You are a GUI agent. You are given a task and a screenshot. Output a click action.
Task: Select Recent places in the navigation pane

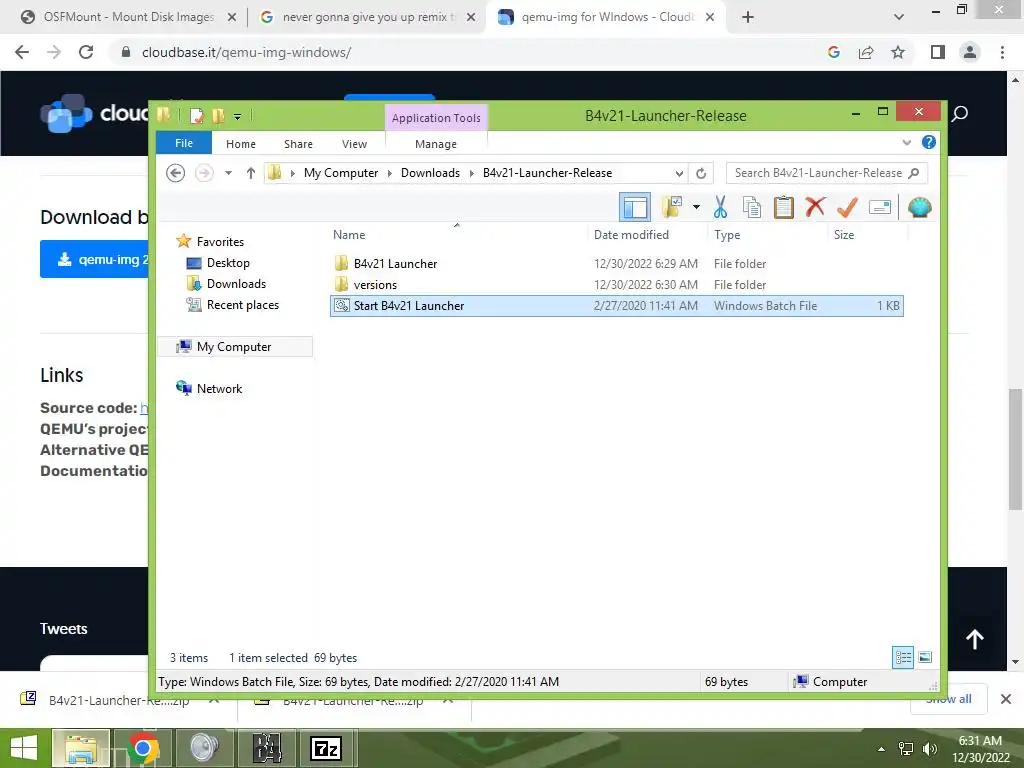tap(242, 304)
